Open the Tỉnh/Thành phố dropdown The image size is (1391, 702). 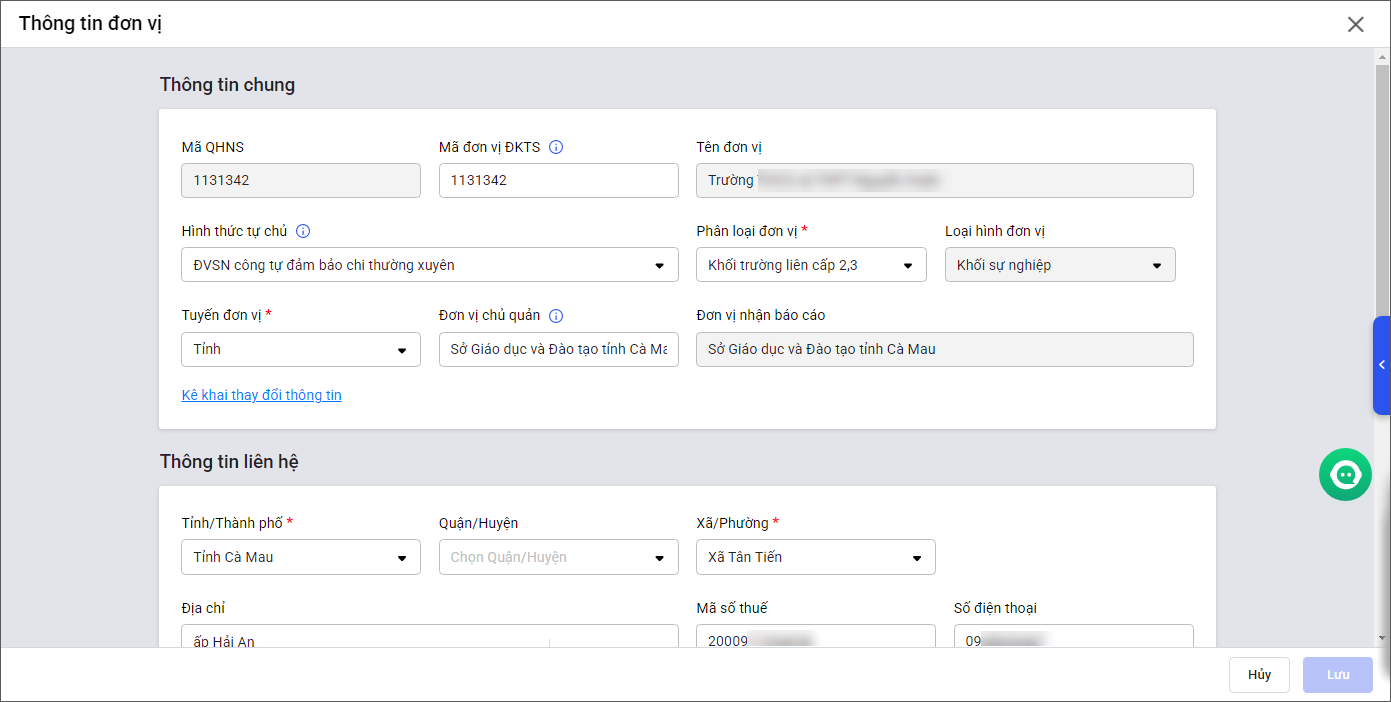point(300,557)
